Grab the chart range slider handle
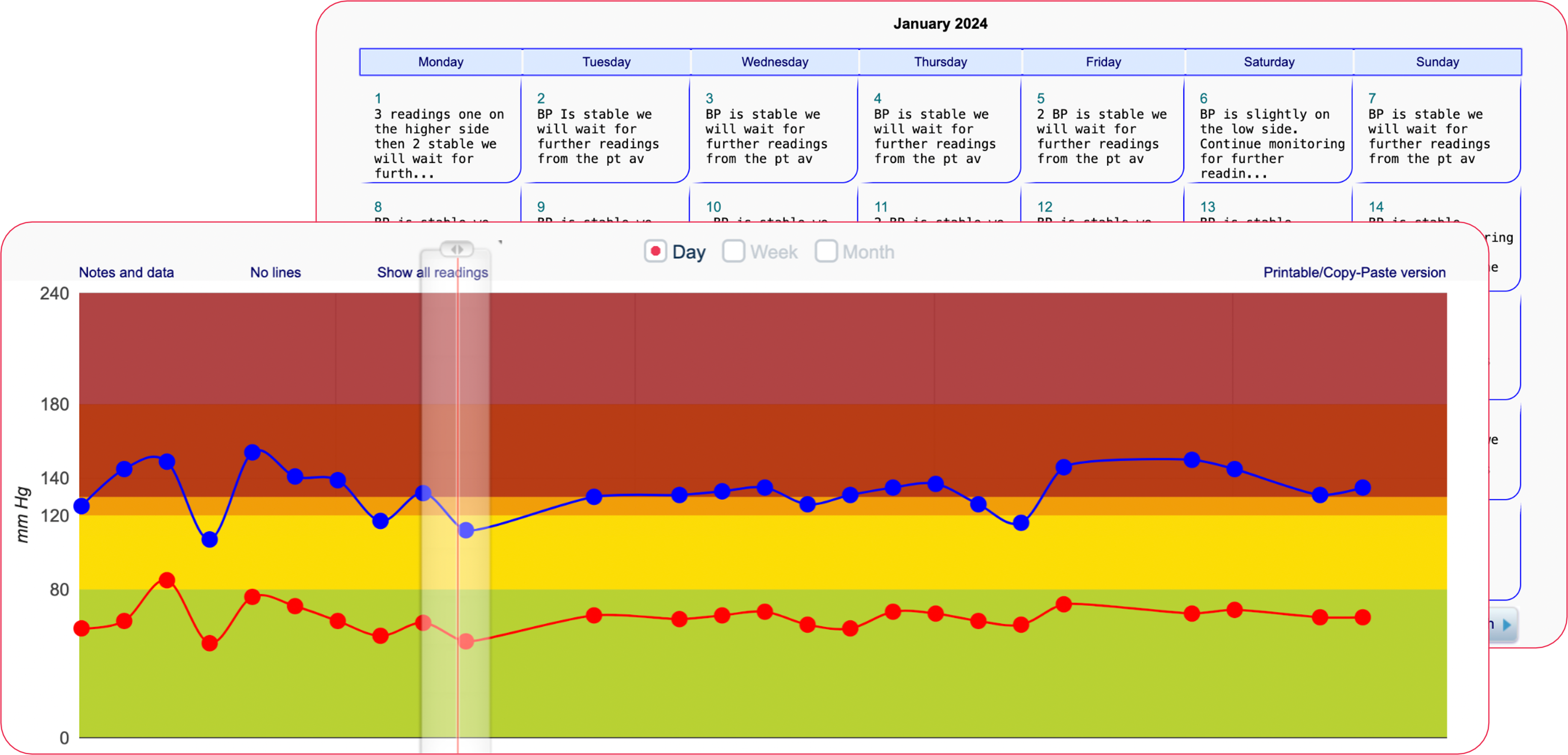1568x755 pixels. pyautogui.click(x=456, y=249)
